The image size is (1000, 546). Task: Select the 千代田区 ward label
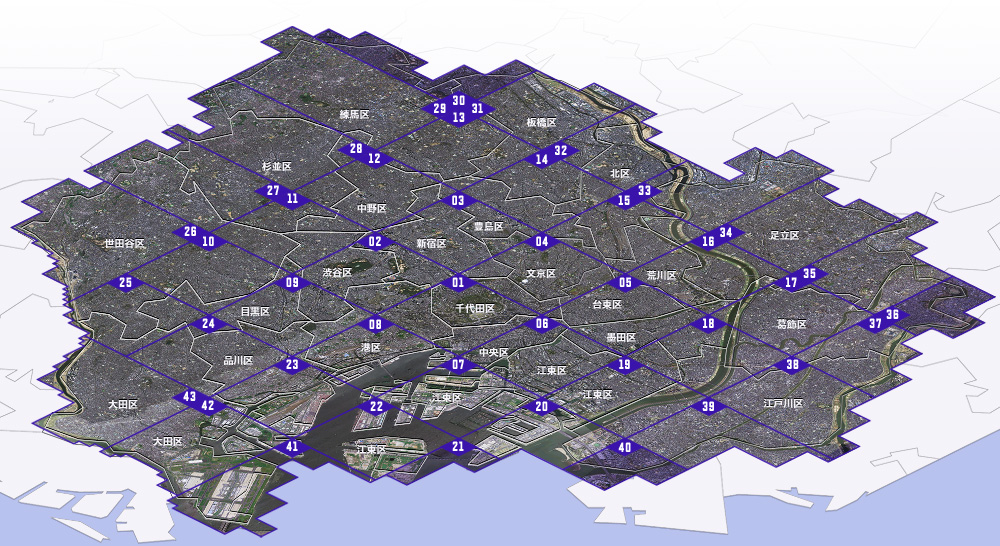[x=475, y=309]
